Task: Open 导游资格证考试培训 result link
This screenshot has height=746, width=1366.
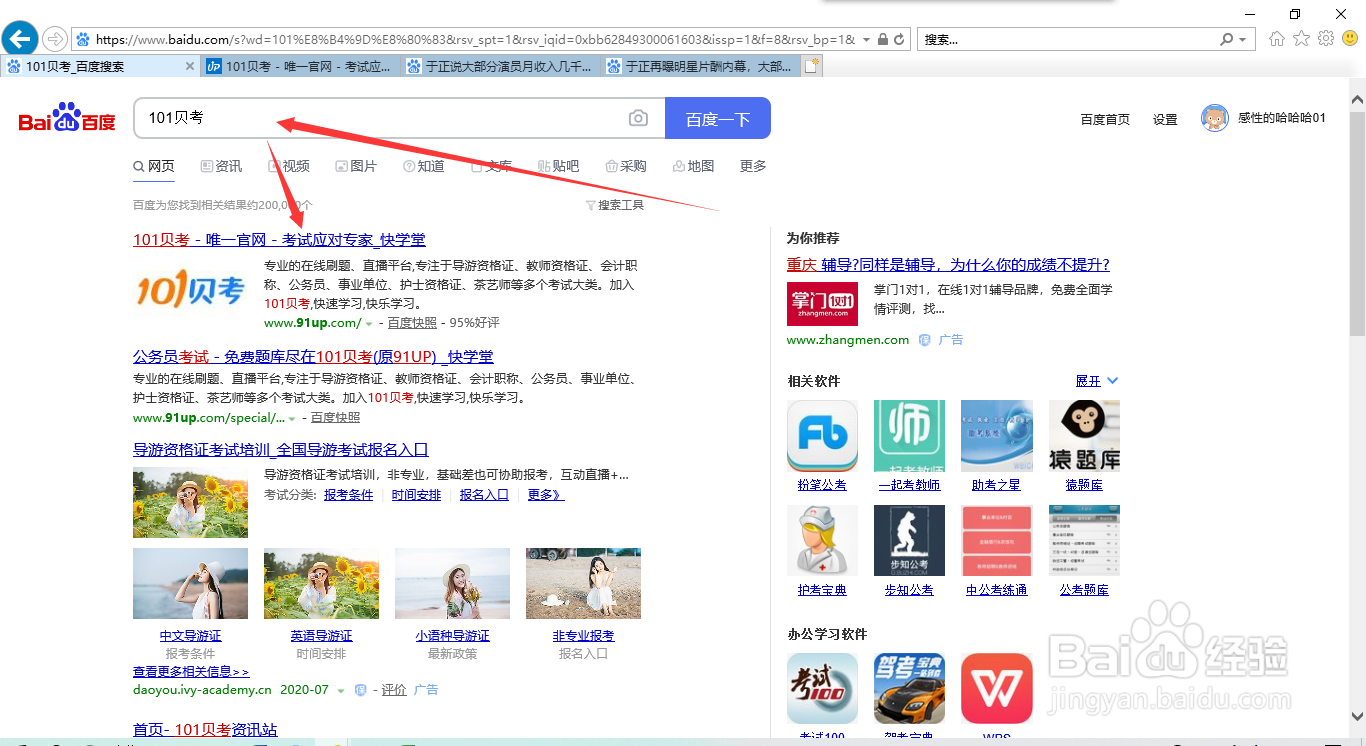Action: pos(281,450)
